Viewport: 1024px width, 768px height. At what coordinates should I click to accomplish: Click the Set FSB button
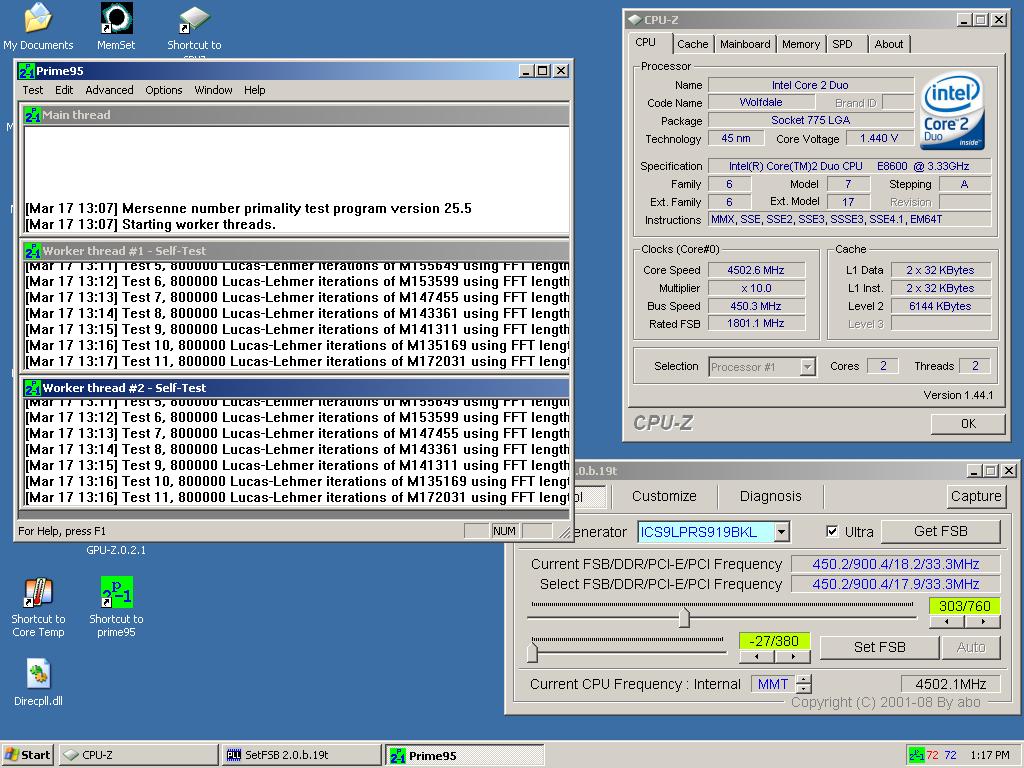pos(879,647)
